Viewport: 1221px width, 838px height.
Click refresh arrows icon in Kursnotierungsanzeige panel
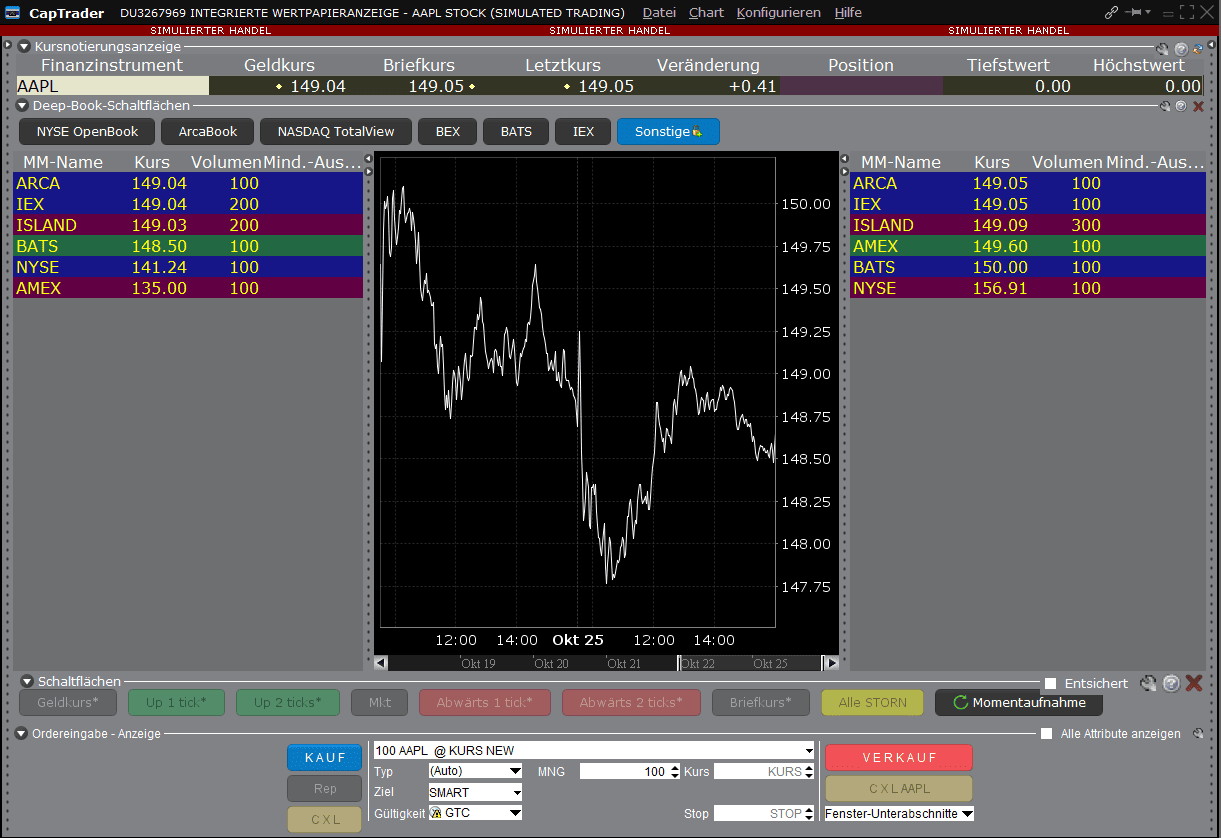click(1198, 48)
